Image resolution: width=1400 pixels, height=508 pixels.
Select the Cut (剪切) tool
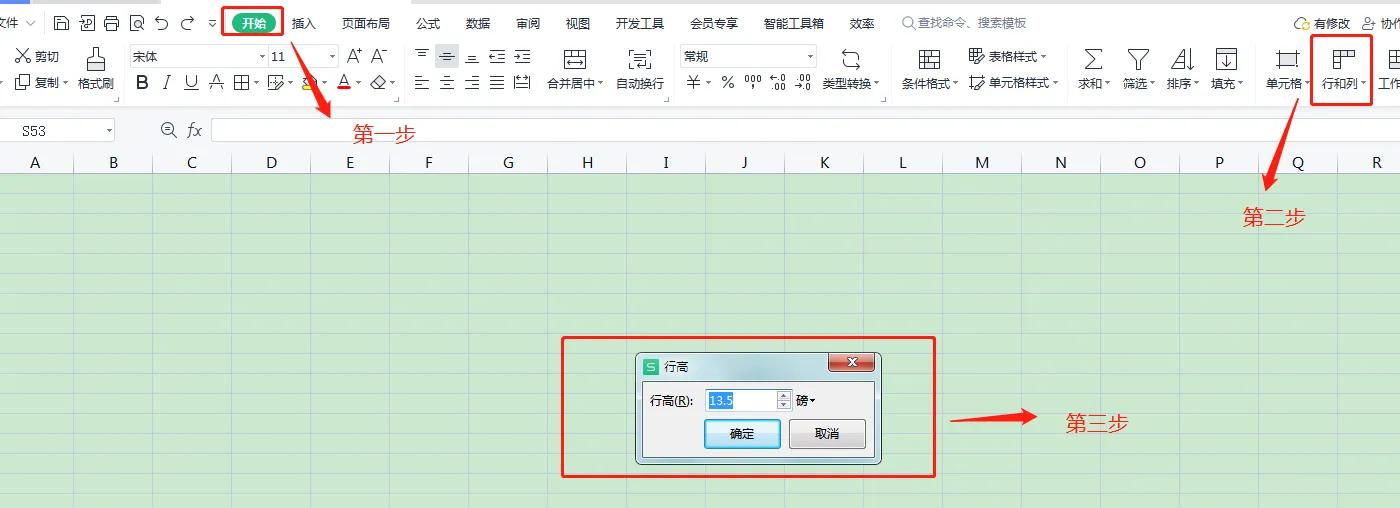pos(37,57)
